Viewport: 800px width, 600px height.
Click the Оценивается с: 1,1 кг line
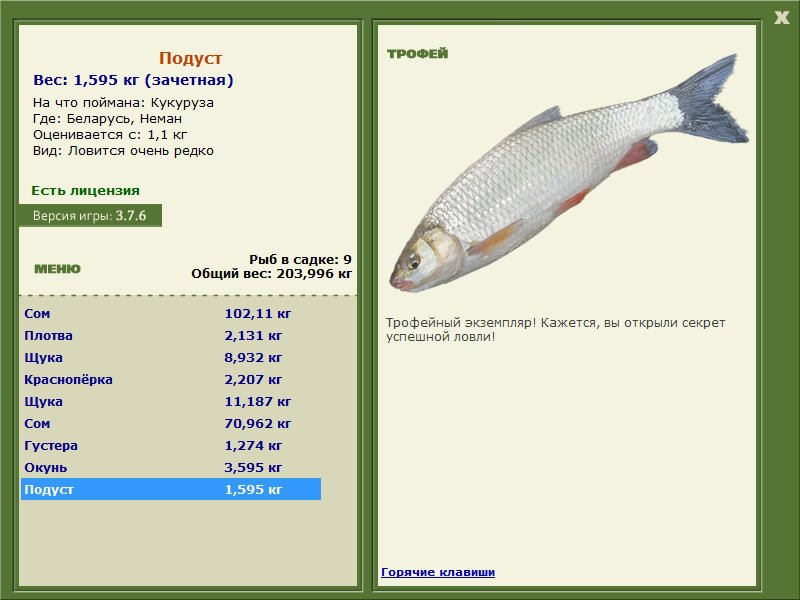pos(110,135)
